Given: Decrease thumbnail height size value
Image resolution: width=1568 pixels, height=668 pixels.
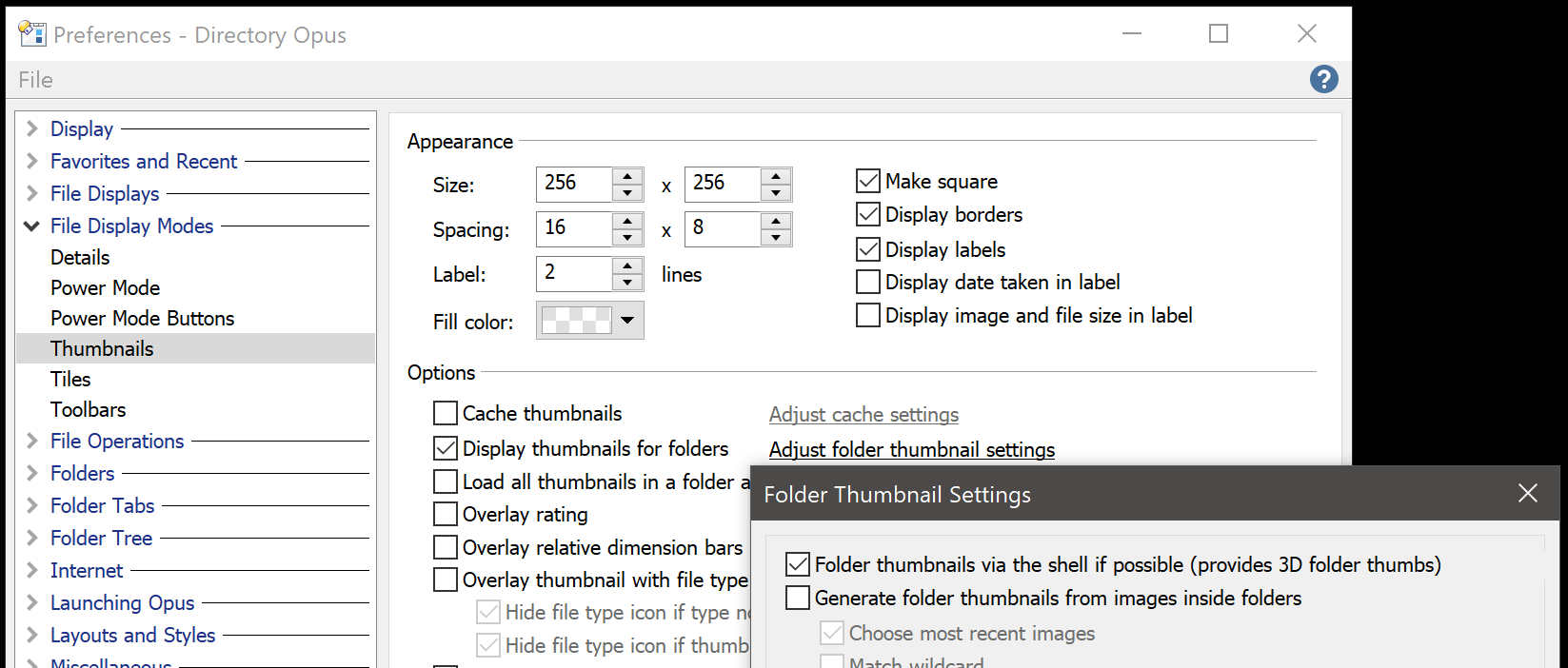Looking at the screenshot, I should [776, 192].
